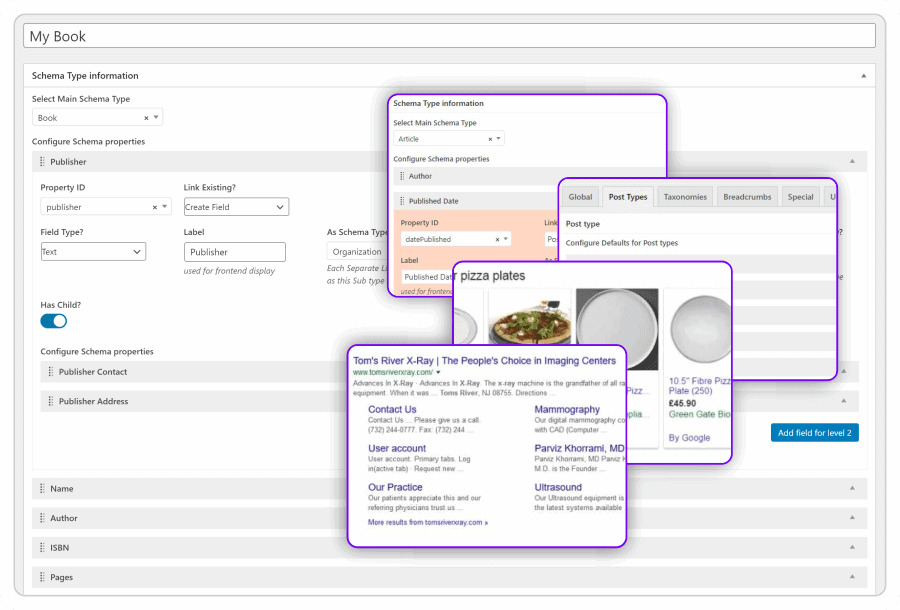Open the dark round pizza plate thumbnail
Image resolution: width=900 pixels, height=610 pixels.
point(617,328)
